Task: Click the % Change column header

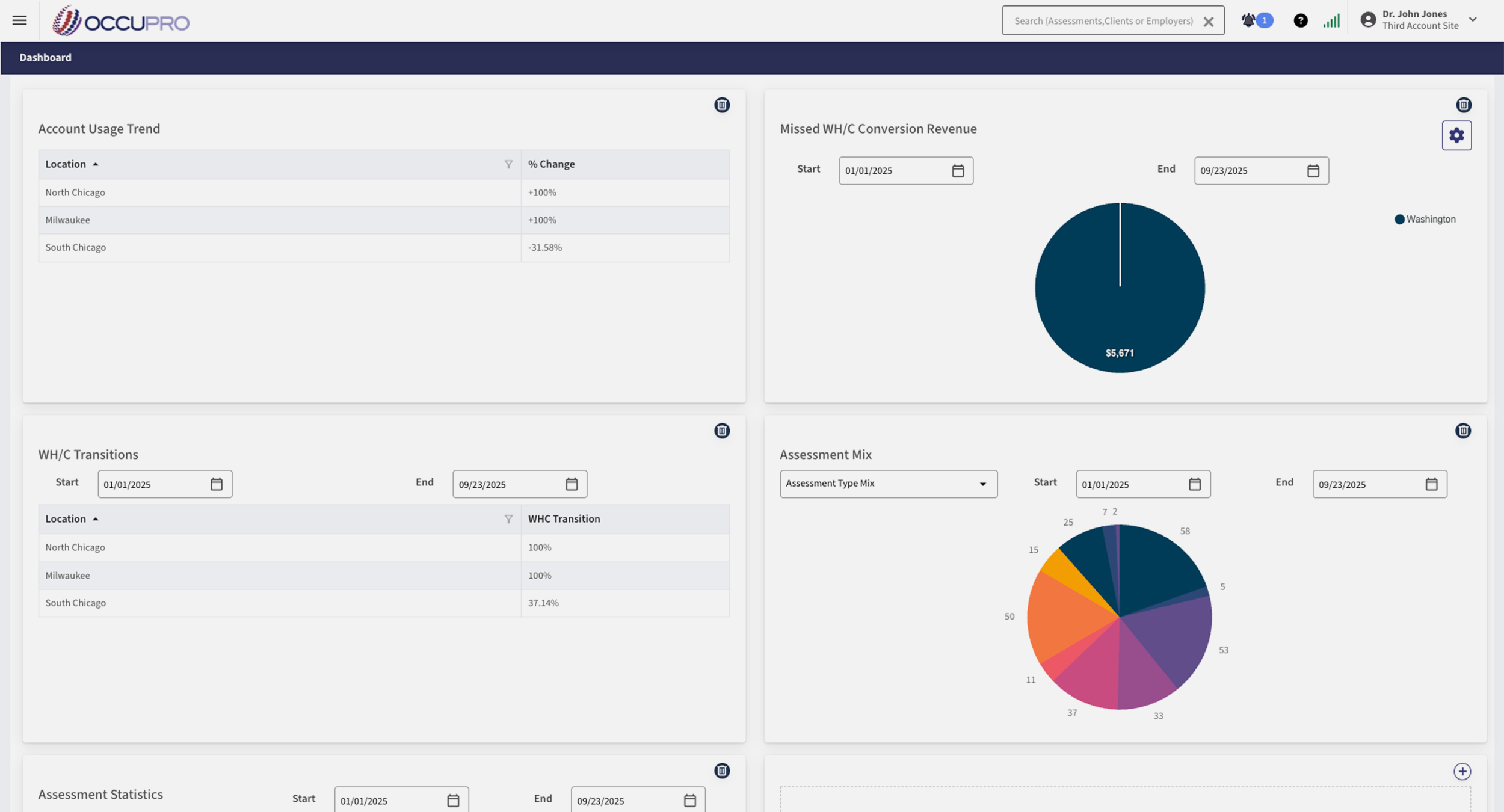Action: click(551, 164)
